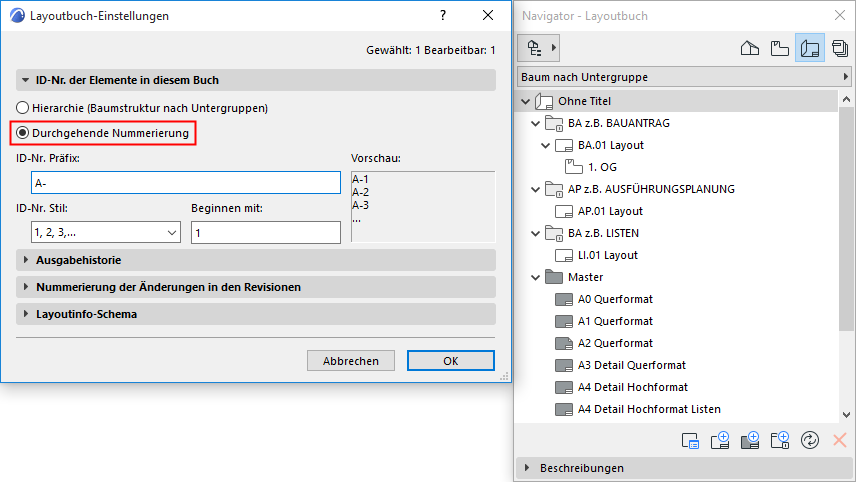Select Durchgehende Nummerierung radio option
The width and height of the screenshot is (856, 482).
(x=23, y=132)
